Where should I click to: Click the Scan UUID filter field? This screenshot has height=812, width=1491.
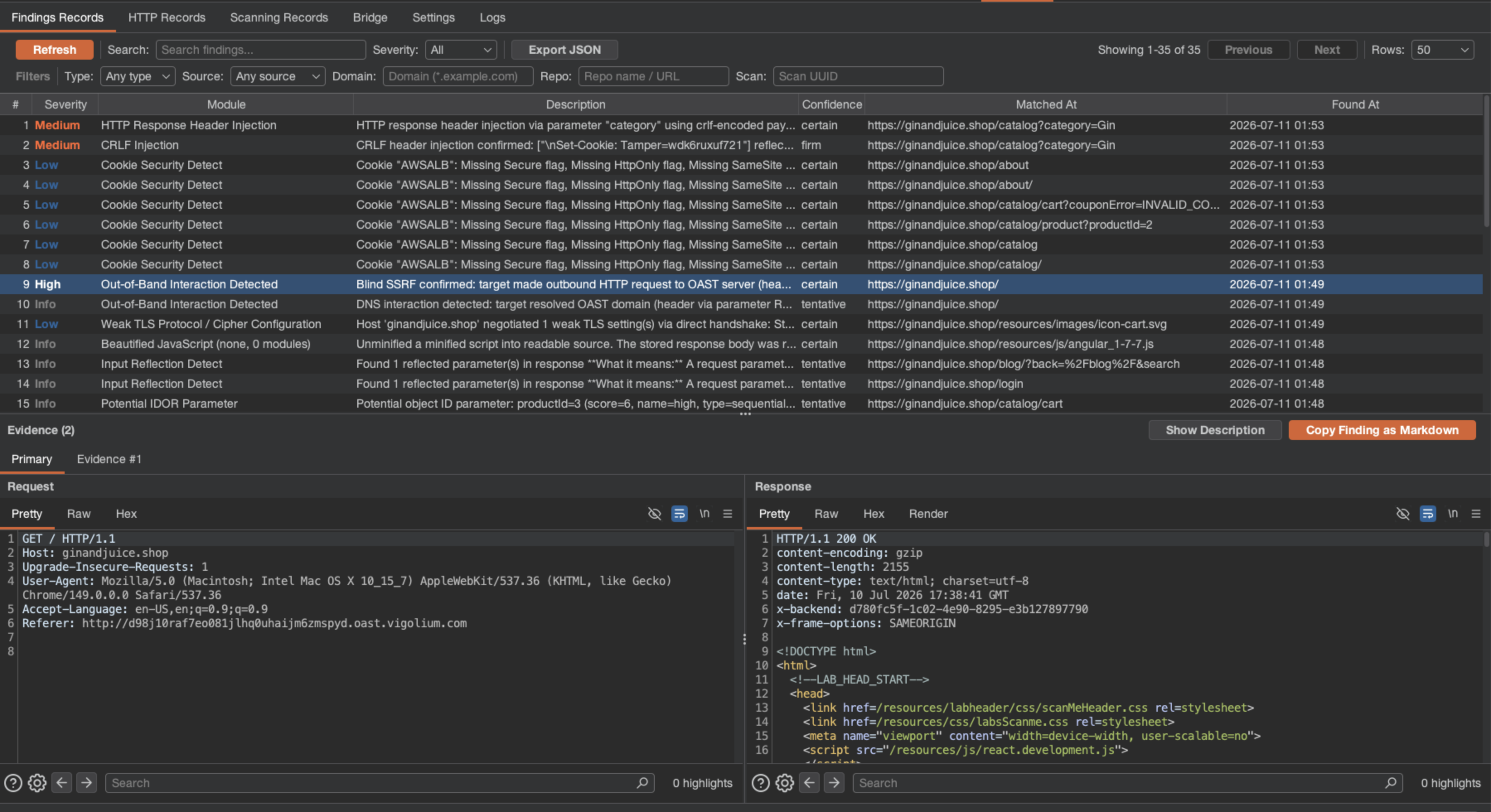(858, 76)
